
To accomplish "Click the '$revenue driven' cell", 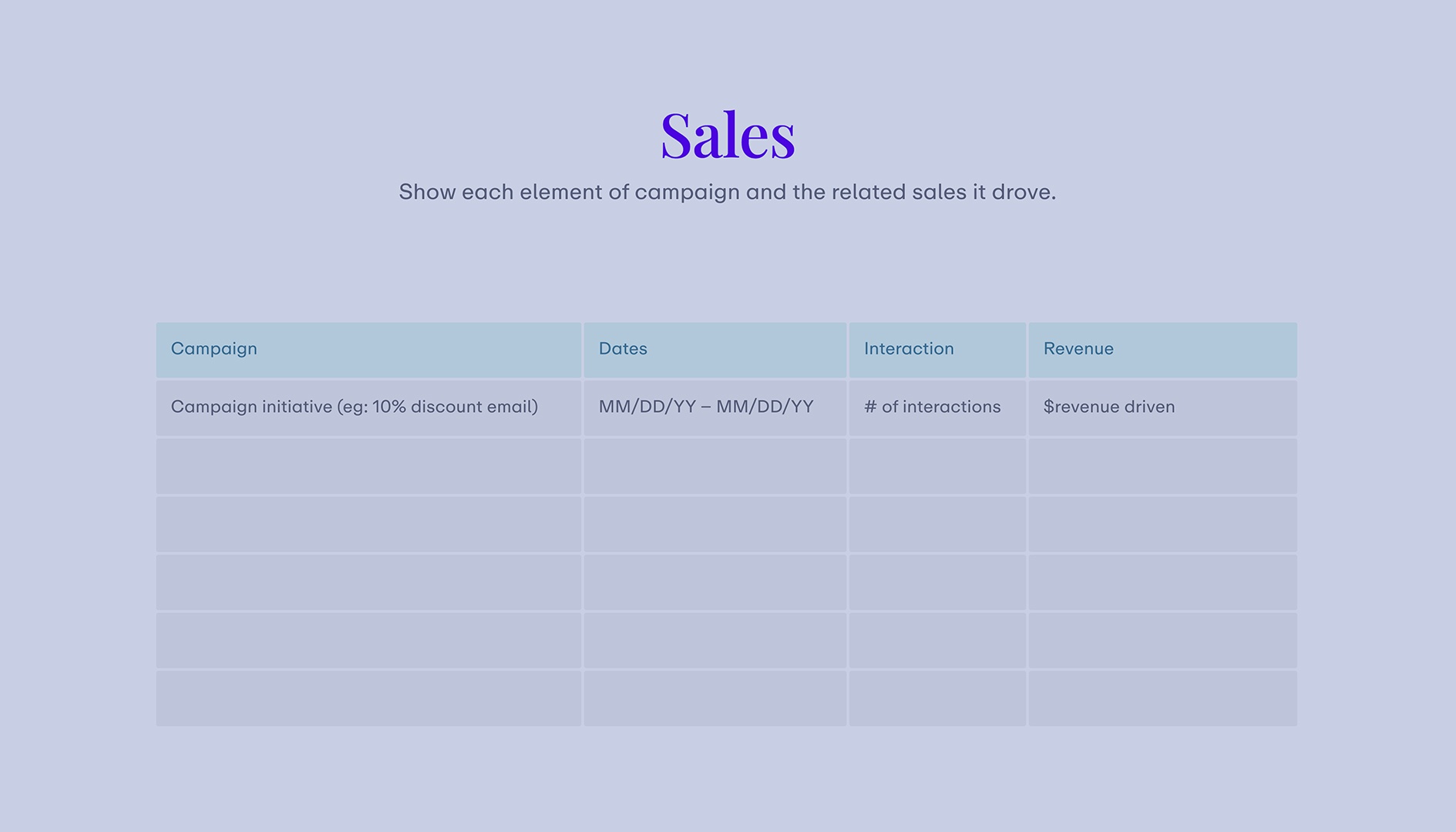I will 1162,408.
